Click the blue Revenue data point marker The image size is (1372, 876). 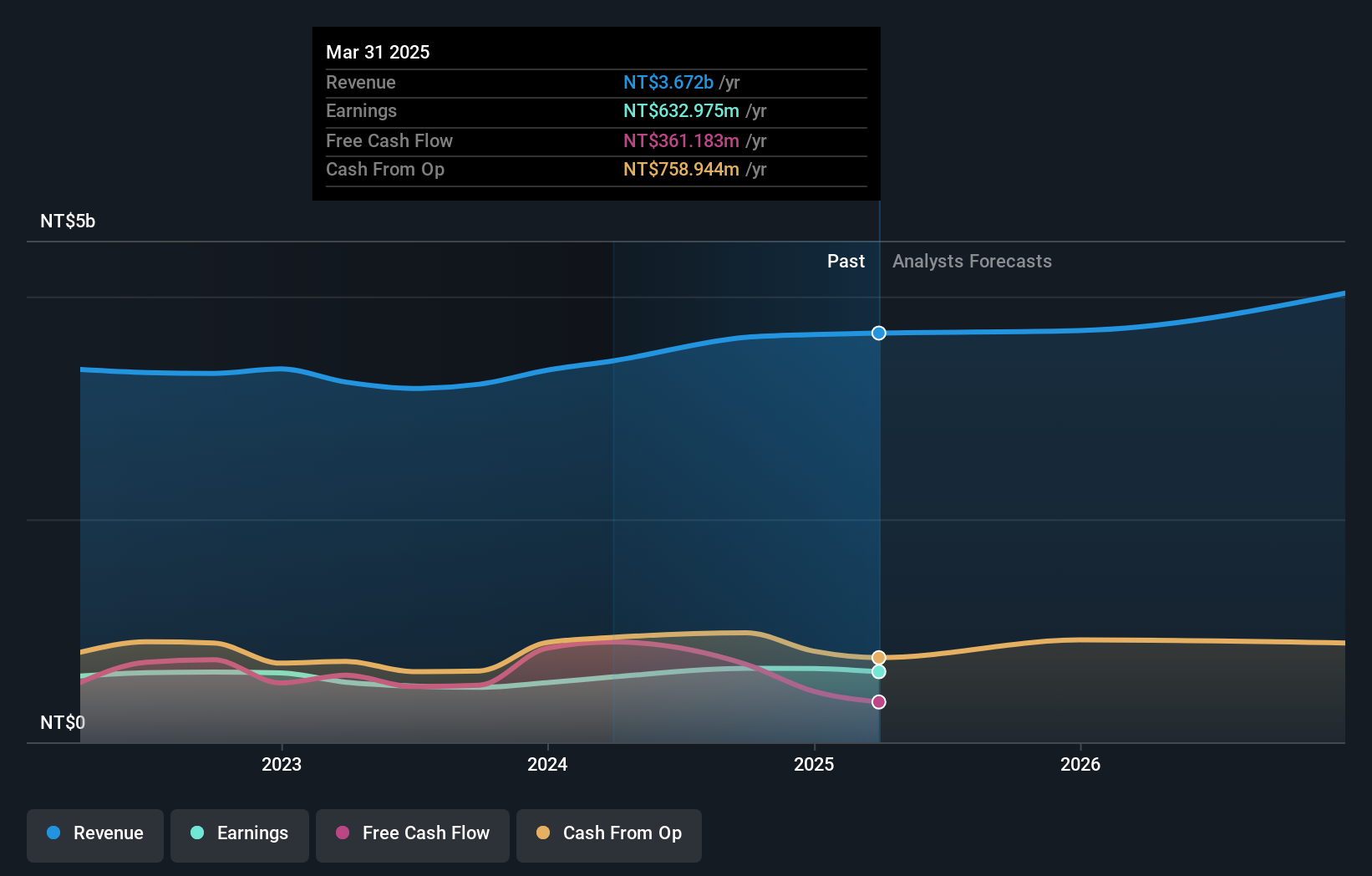coord(879,333)
